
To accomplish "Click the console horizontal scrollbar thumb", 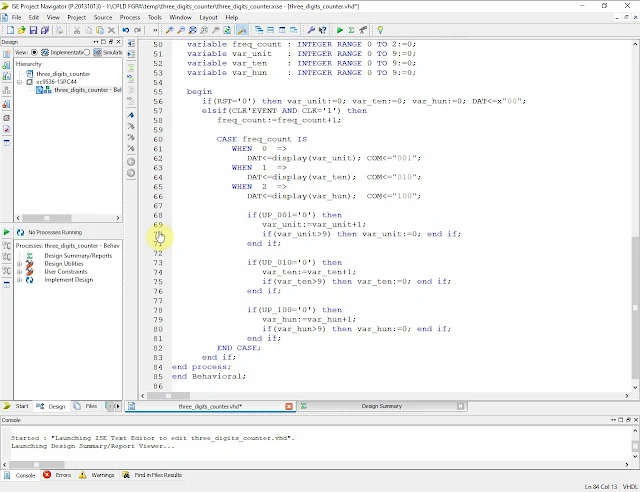I will pos(36,465).
